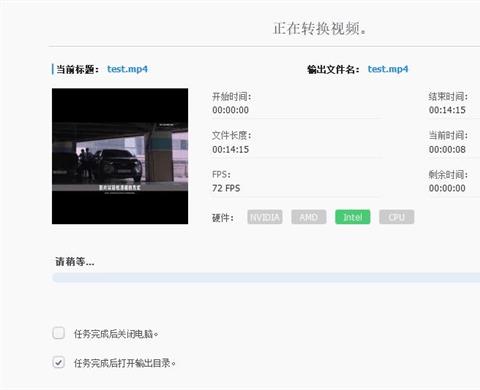Click the 结束时间 value 00:14:15

click(x=447, y=110)
